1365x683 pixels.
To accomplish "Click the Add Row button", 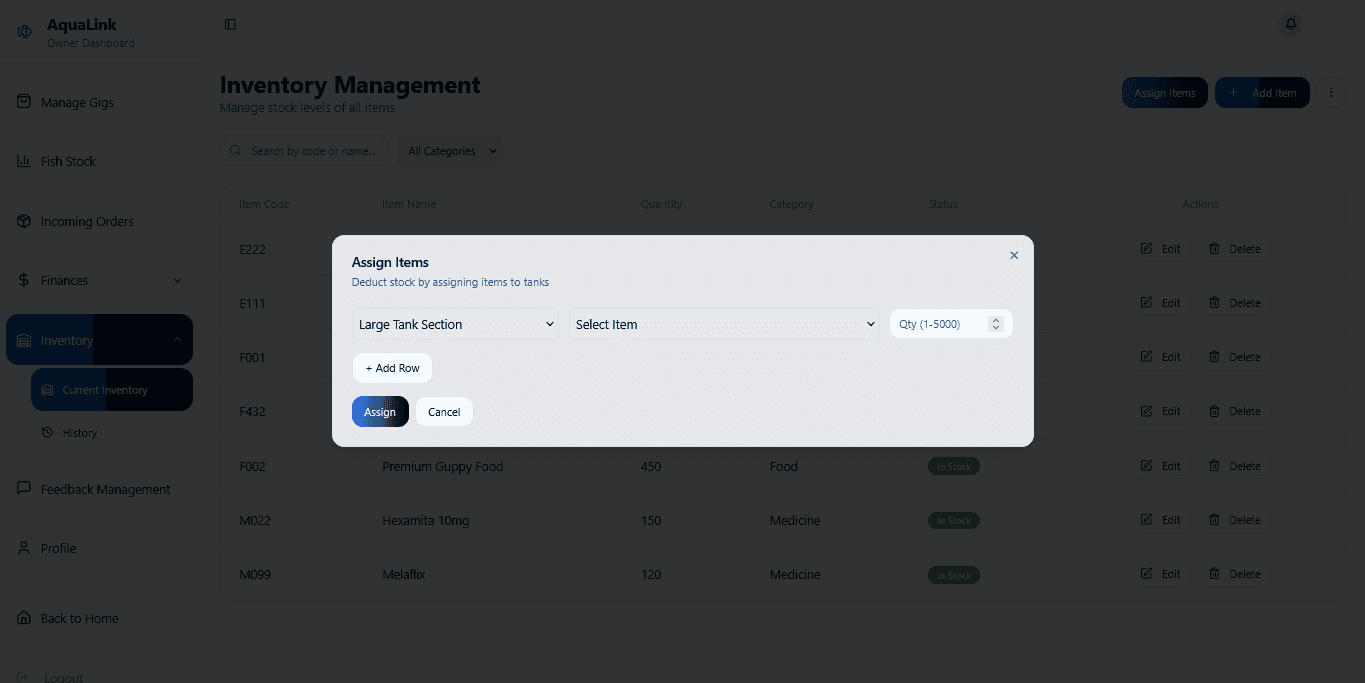I will pyautogui.click(x=392, y=368).
